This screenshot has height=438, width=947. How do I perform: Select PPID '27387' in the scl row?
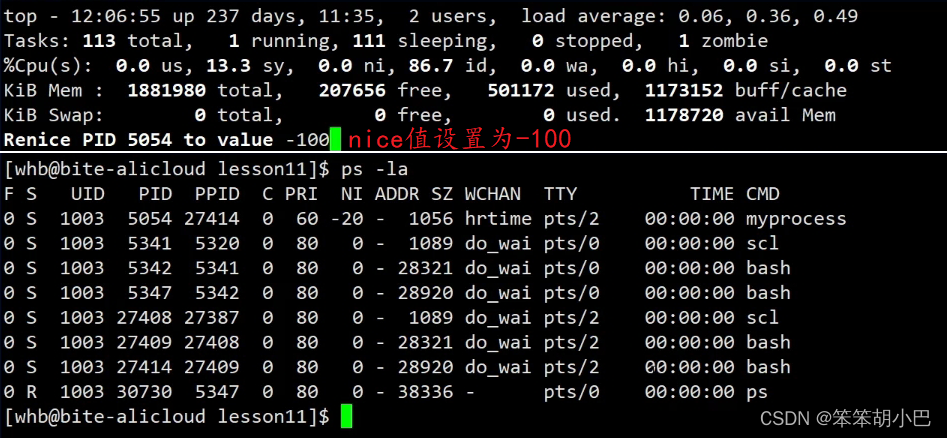coord(212,317)
